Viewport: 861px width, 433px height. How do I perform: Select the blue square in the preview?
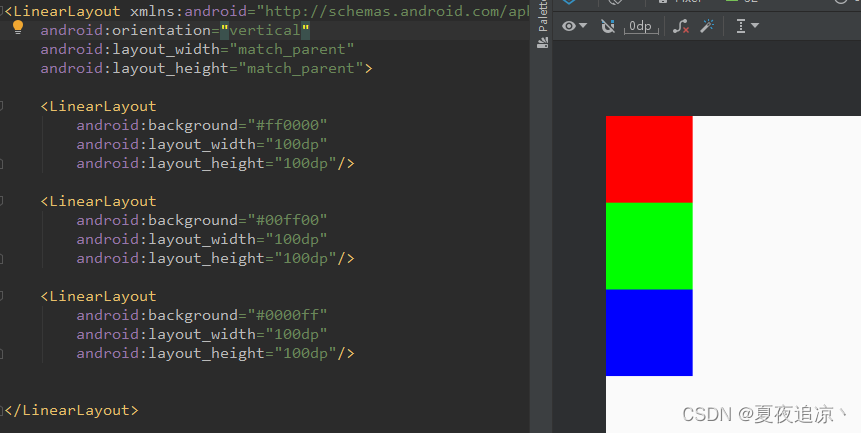pyautogui.click(x=649, y=333)
